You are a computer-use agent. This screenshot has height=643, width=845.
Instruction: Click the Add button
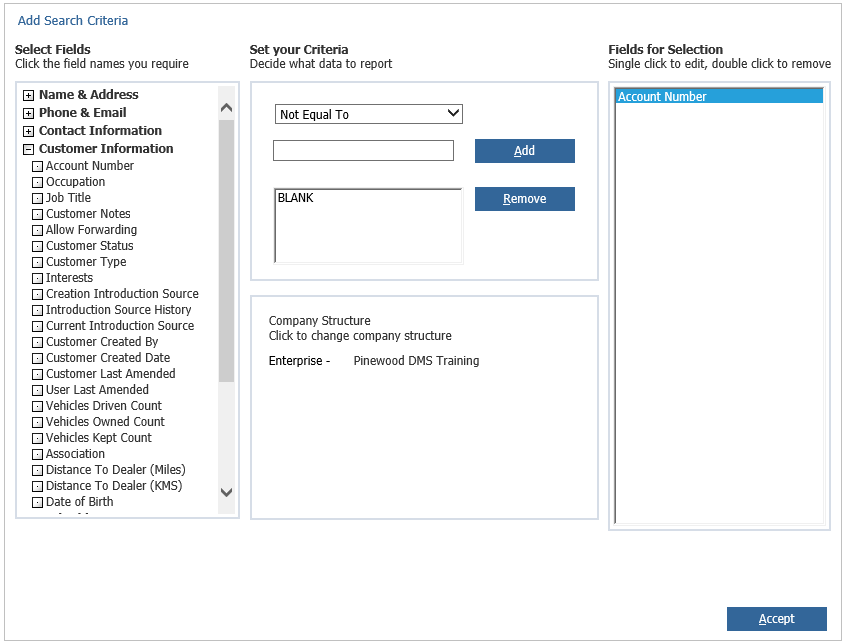pos(524,151)
